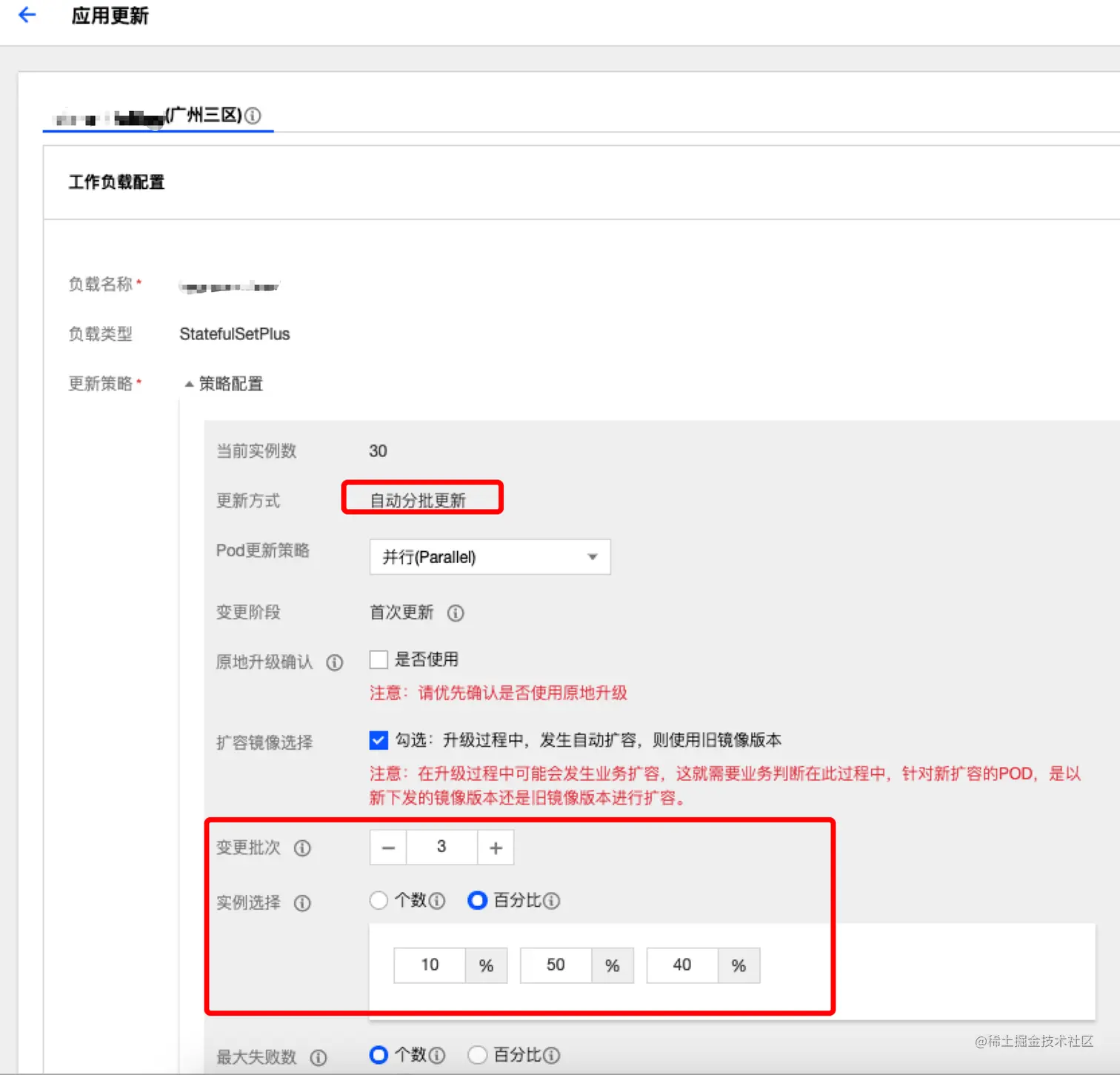
Task: Enable the 是否使用 in-place upgrade checkbox
Action: click(x=379, y=659)
